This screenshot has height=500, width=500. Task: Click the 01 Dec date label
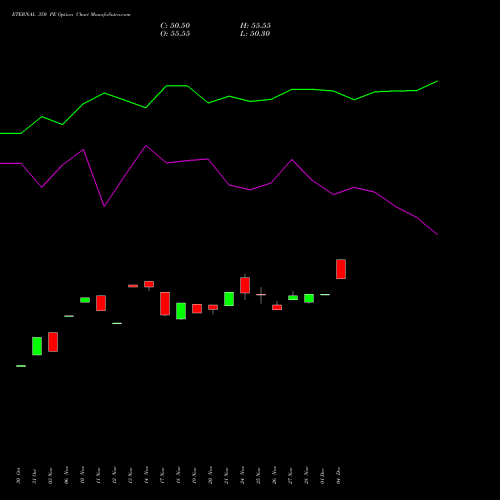(323, 476)
